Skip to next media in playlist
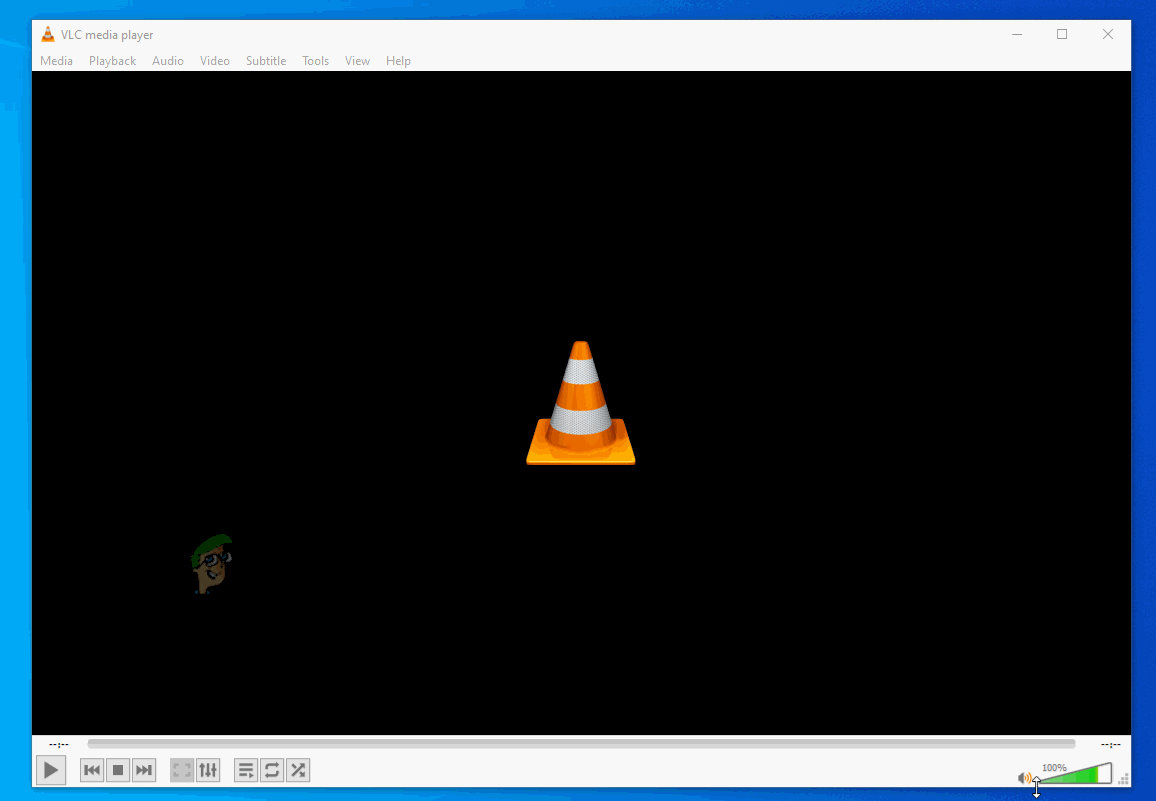 [x=144, y=771]
